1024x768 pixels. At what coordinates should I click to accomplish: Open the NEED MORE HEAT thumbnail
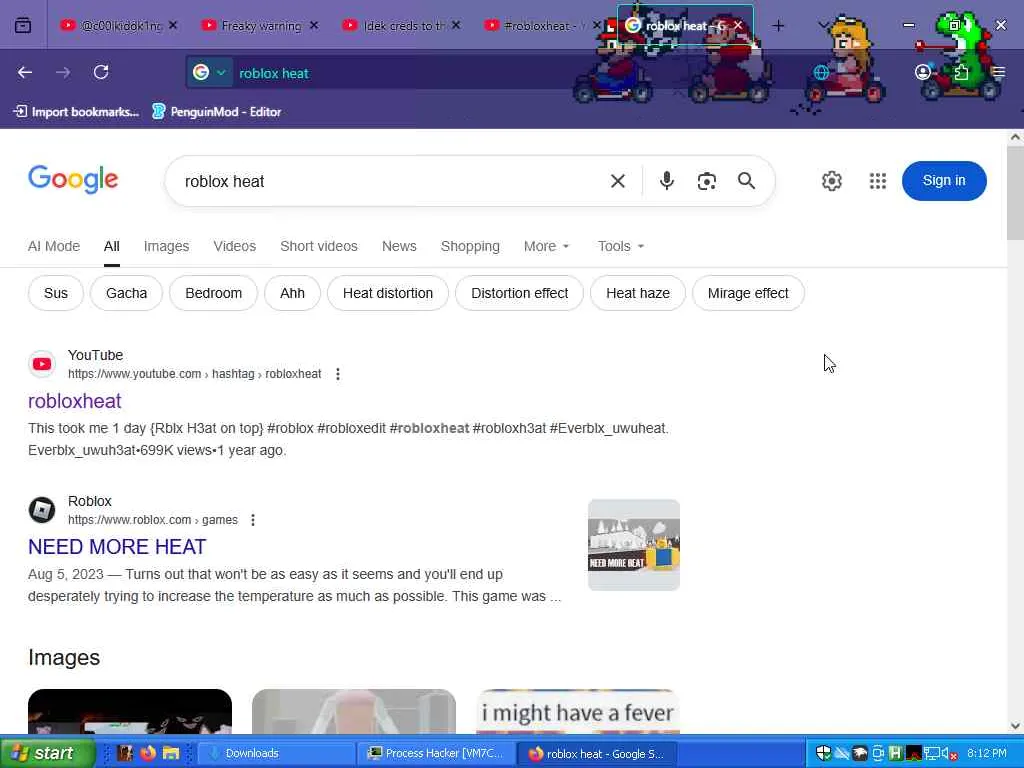[633, 545]
